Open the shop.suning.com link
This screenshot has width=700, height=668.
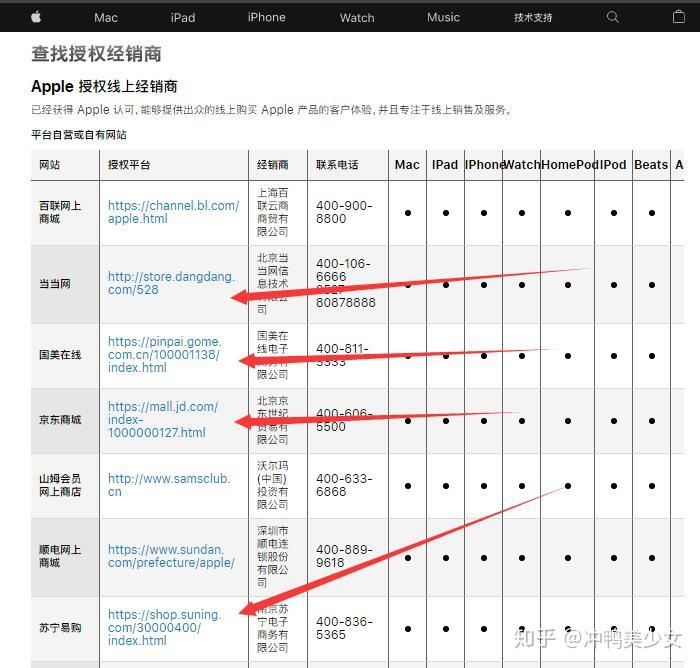165,627
